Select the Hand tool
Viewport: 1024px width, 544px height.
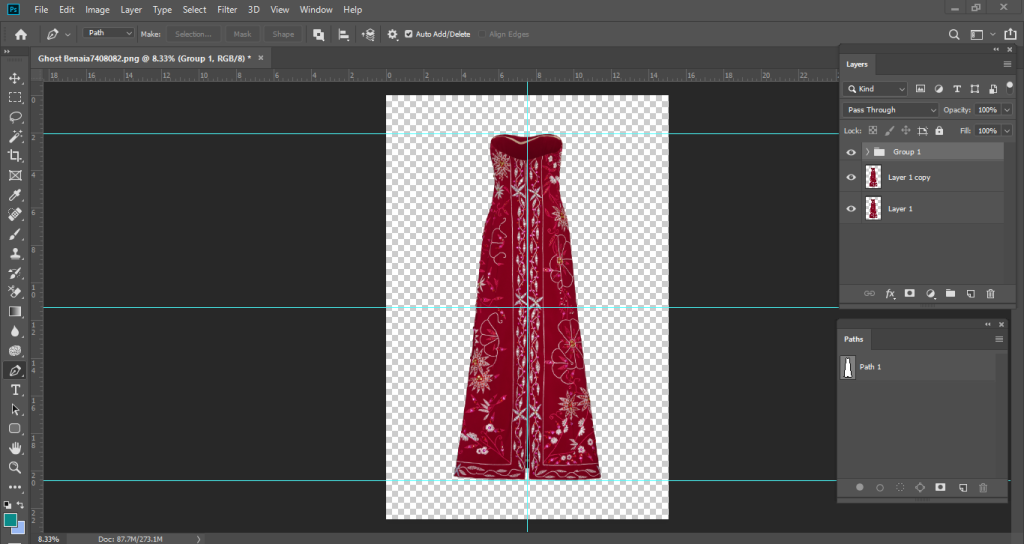(14, 448)
